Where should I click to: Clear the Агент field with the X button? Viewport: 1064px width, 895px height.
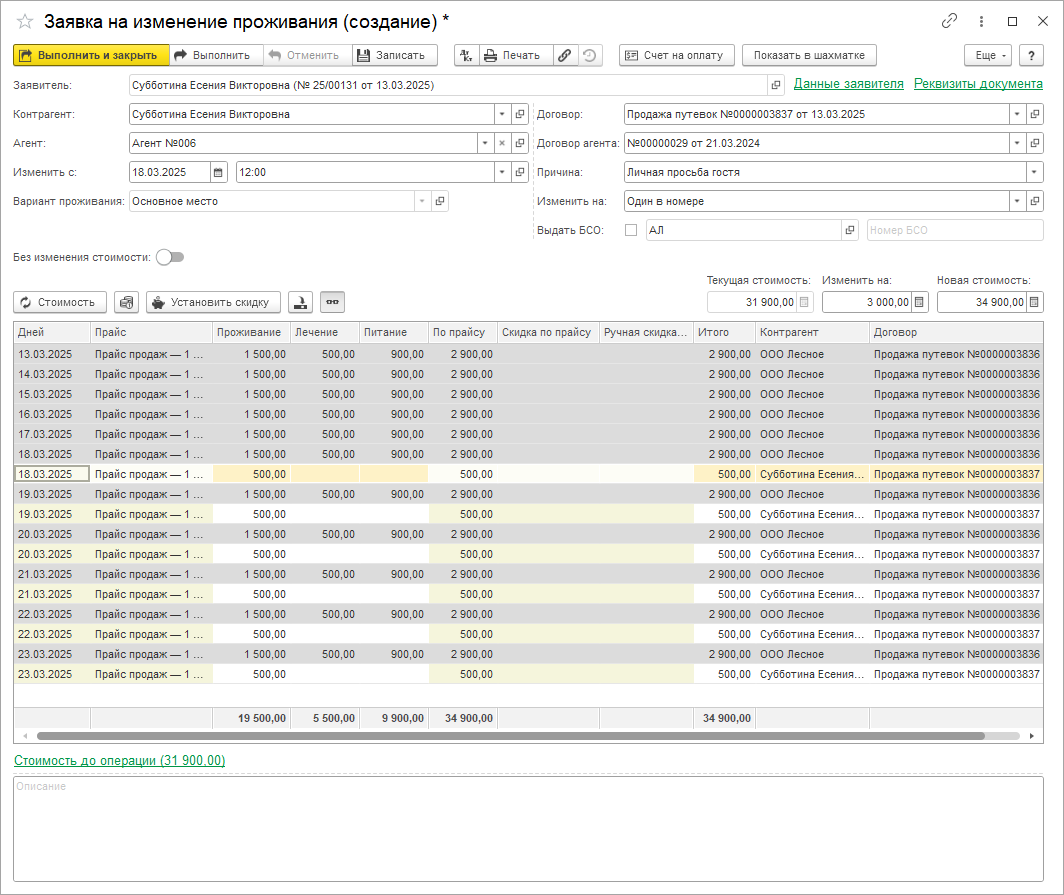[502, 143]
